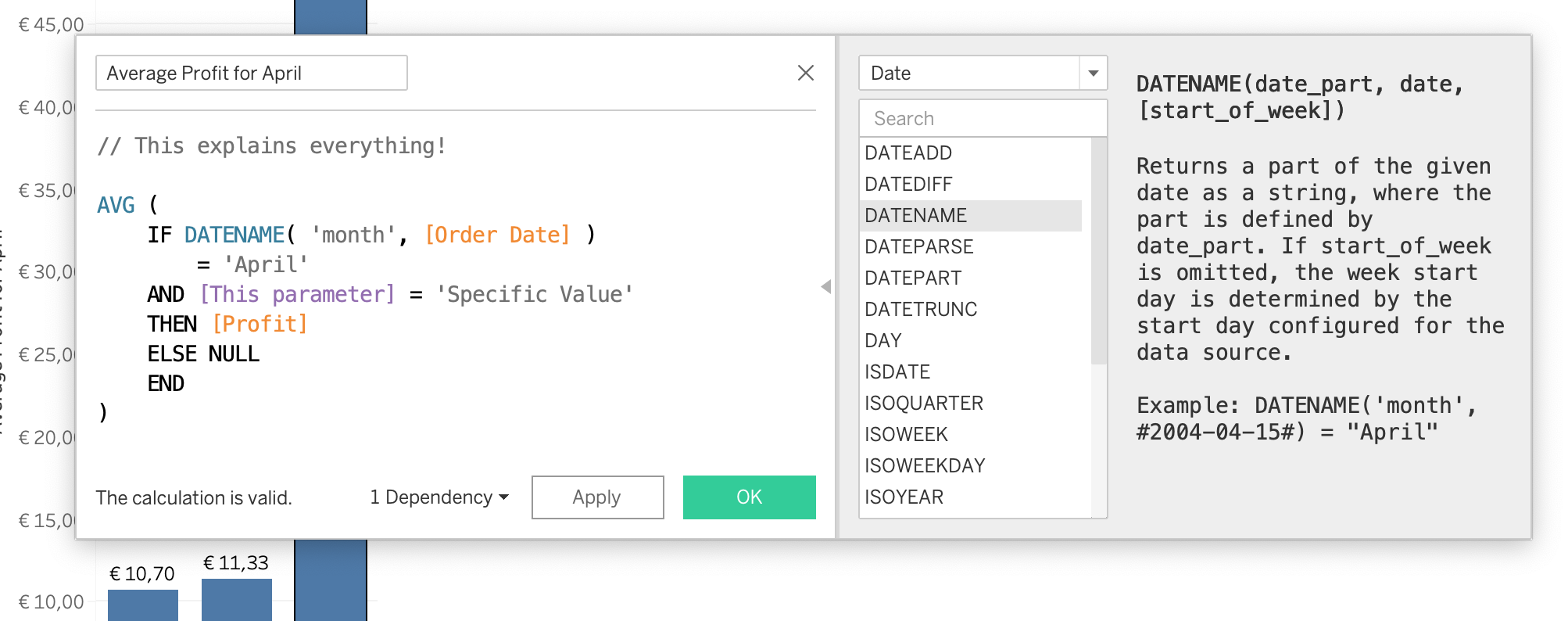Click the Apply button
The height and width of the screenshot is (621, 1568).
[x=597, y=497]
